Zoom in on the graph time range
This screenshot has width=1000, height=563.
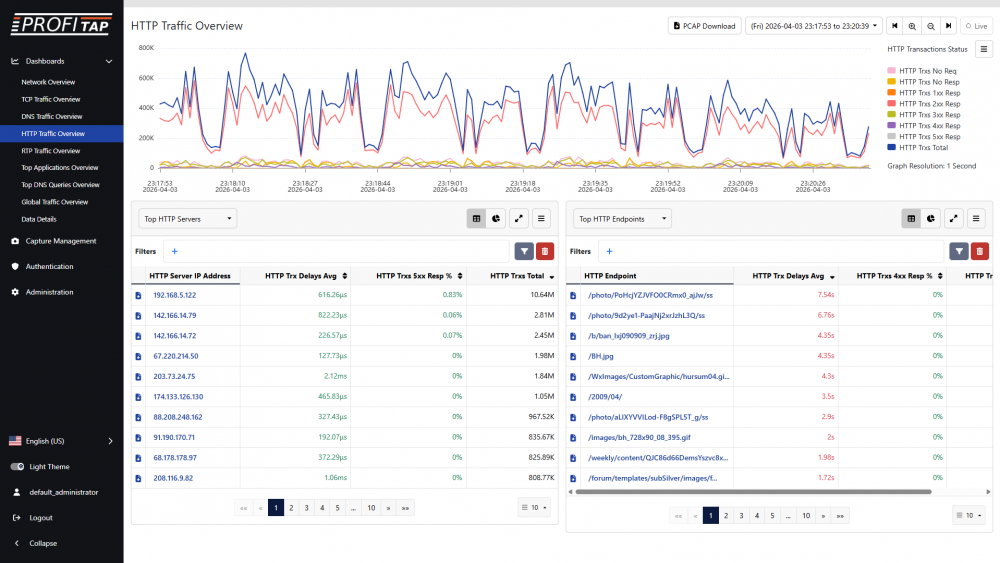click(x=912, y=26)
